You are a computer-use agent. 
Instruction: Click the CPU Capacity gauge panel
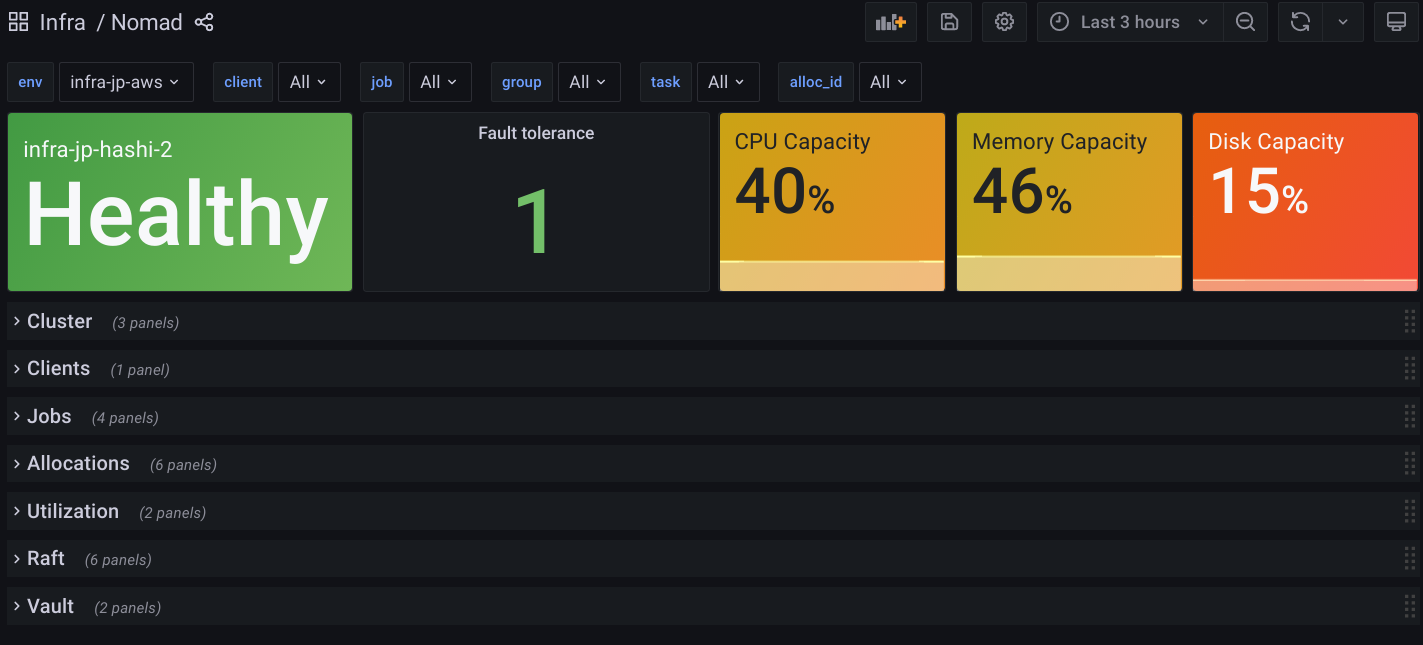(832, 201)
